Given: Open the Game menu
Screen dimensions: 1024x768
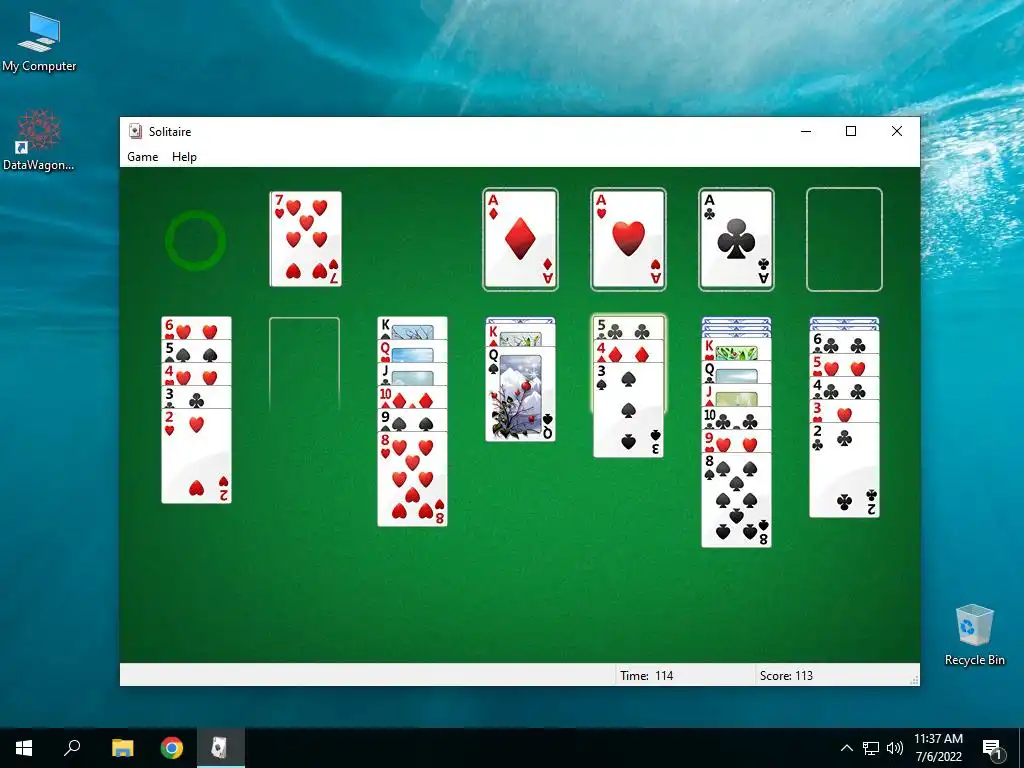Looking at the screenshot, I should point(142,157).
